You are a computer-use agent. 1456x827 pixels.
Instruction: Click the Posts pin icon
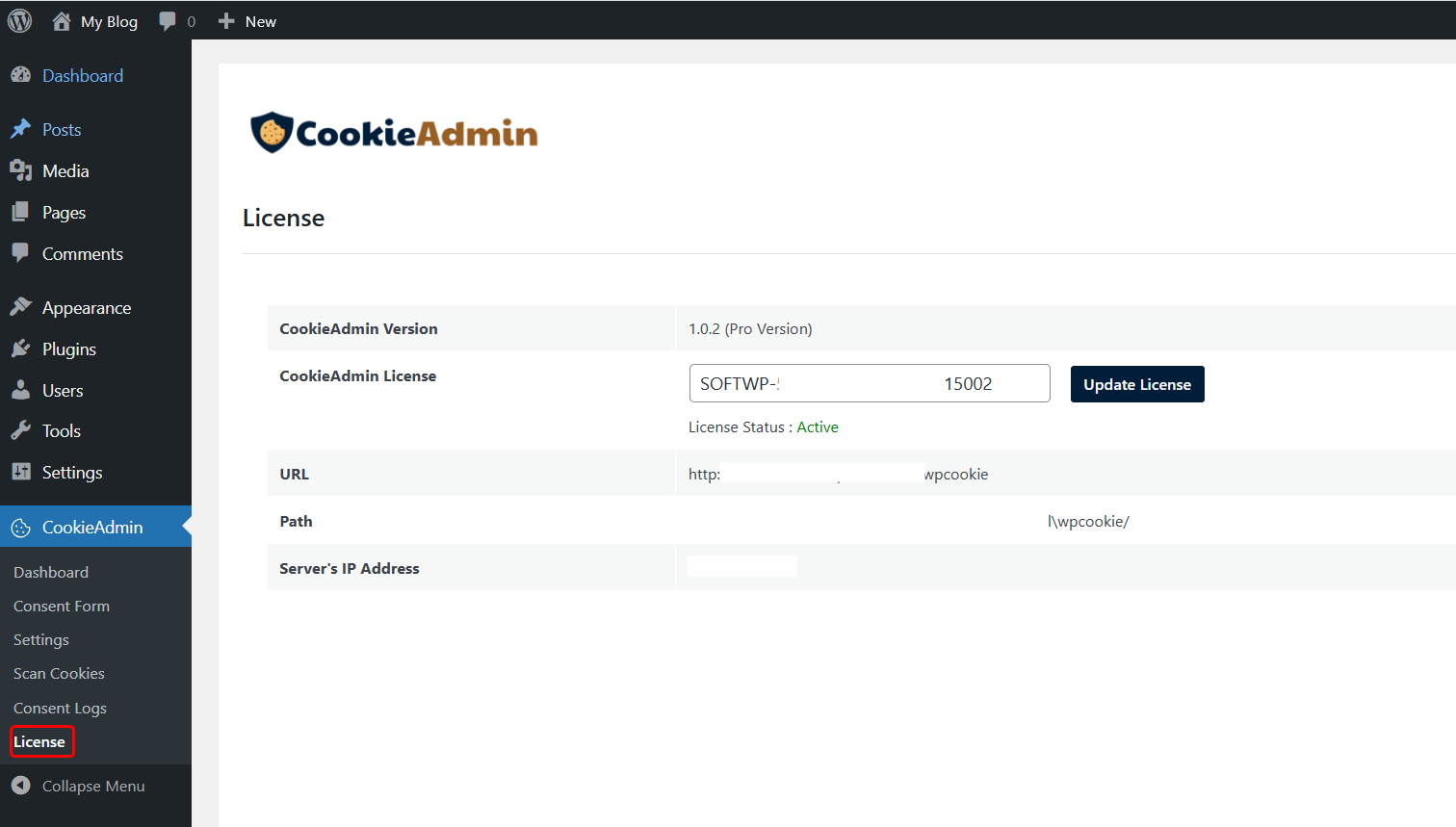tap(20, 129)
